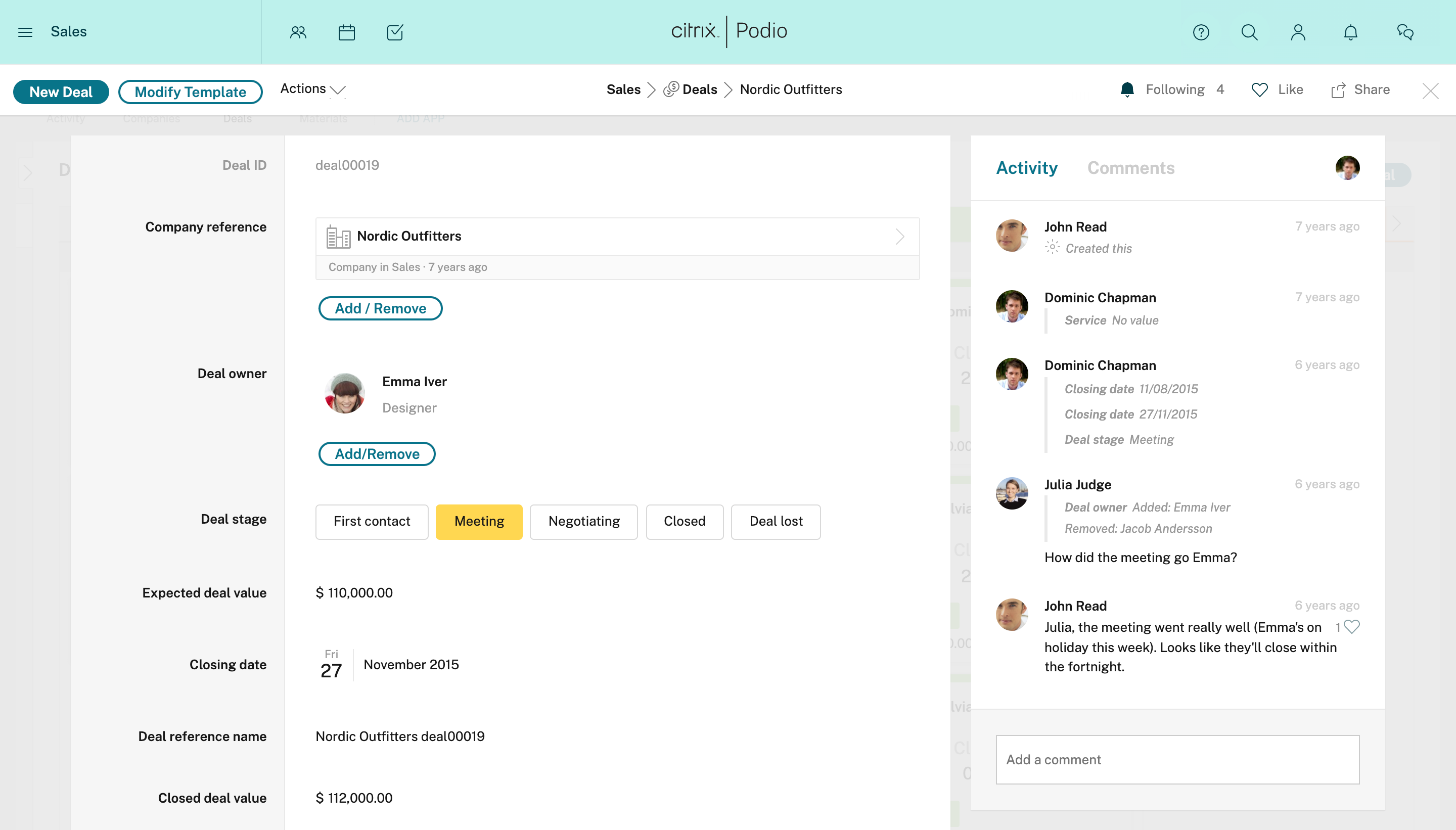Open Nordic Outfitters company reference chevron
This screenshot has height=830, width=1456.
899,236
